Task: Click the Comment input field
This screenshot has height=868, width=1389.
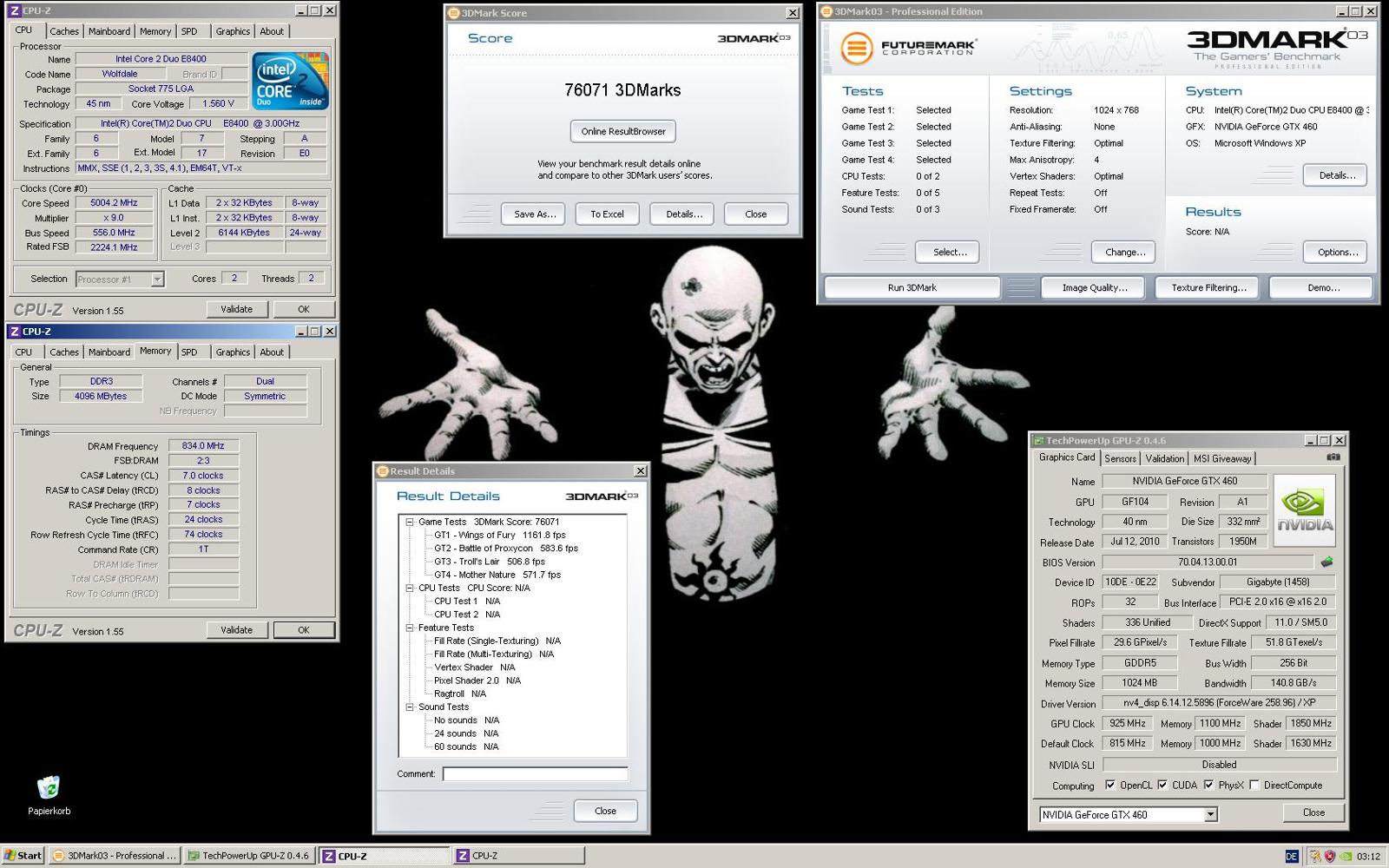Action: click(x=535, y=773)
